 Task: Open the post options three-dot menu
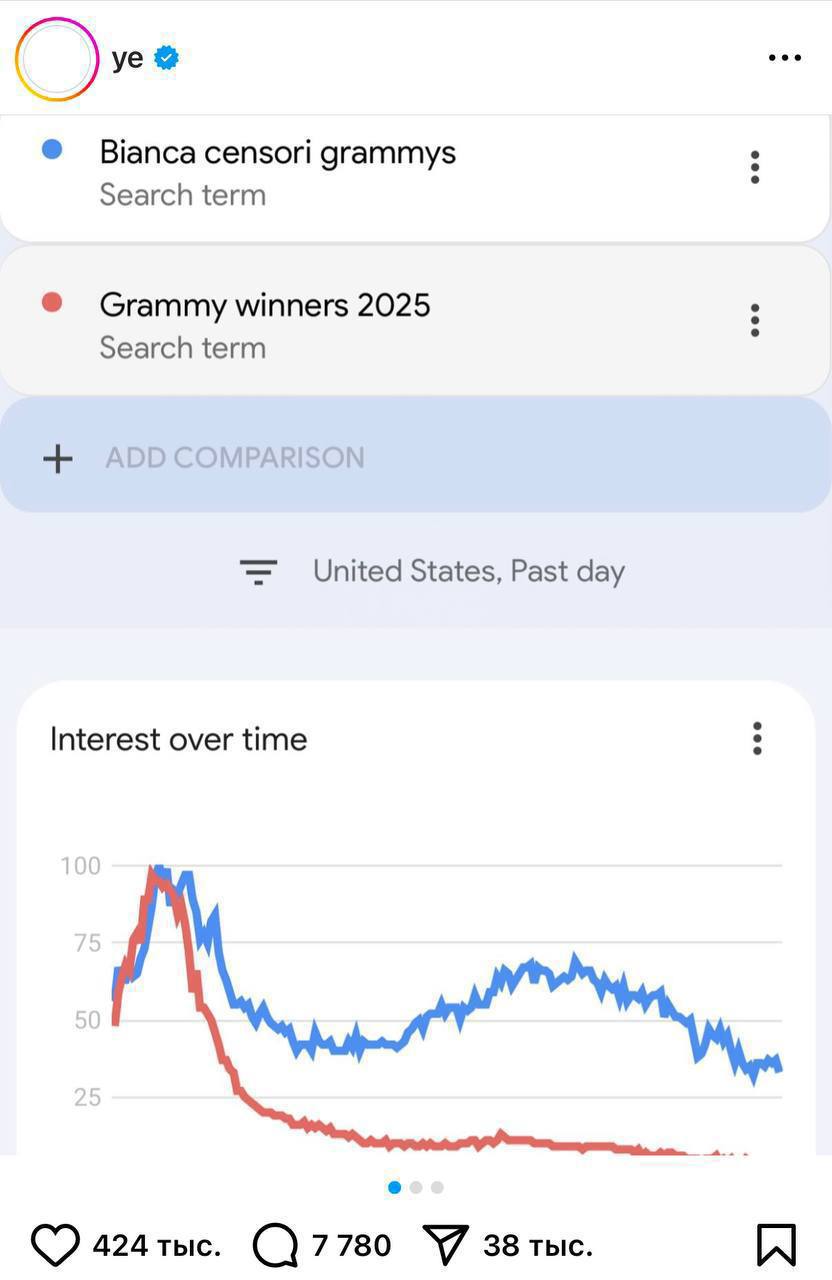click(x=785, y=58)
